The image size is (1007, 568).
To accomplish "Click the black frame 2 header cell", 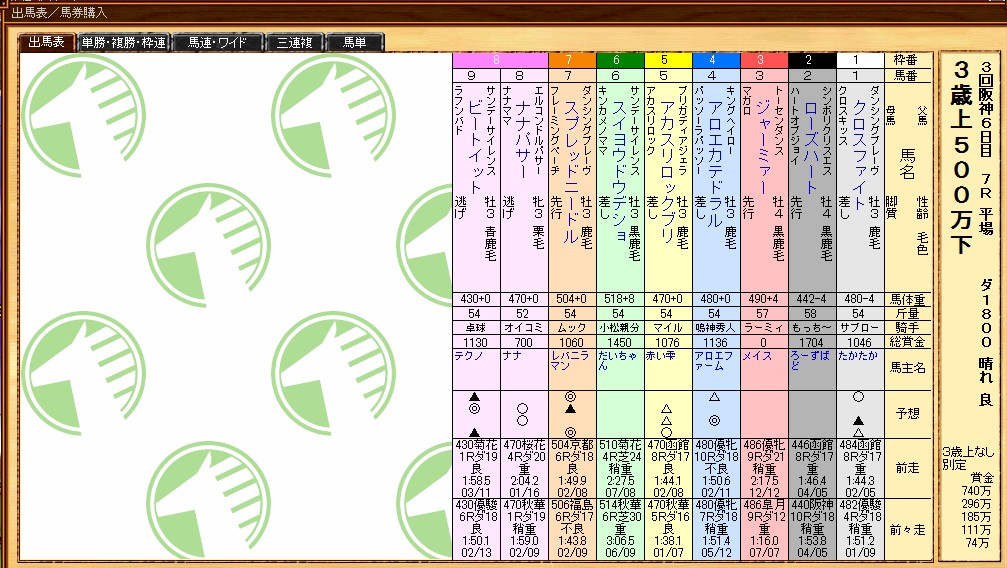I will (x=812, y=60).
